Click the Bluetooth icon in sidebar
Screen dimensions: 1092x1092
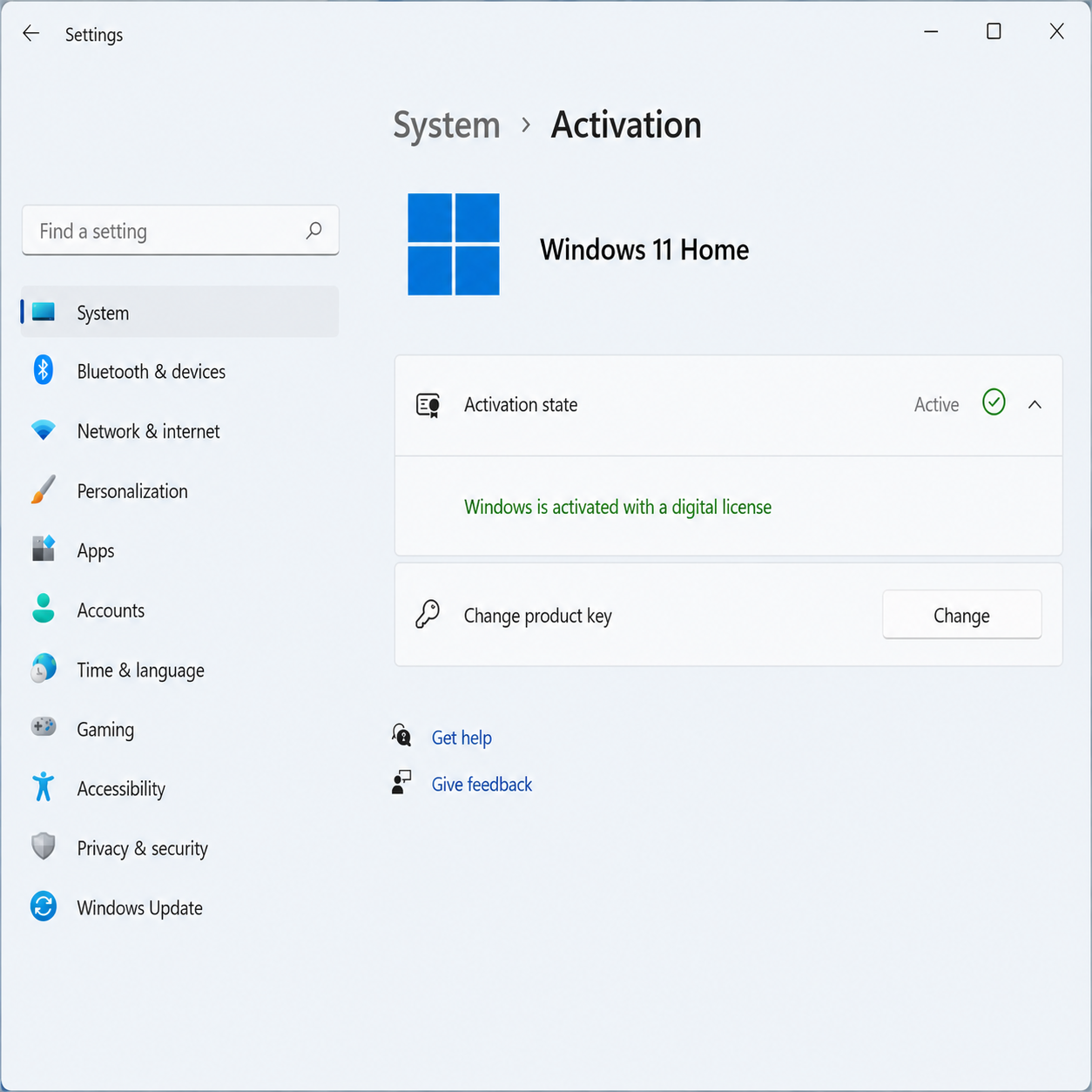[44, 370]
